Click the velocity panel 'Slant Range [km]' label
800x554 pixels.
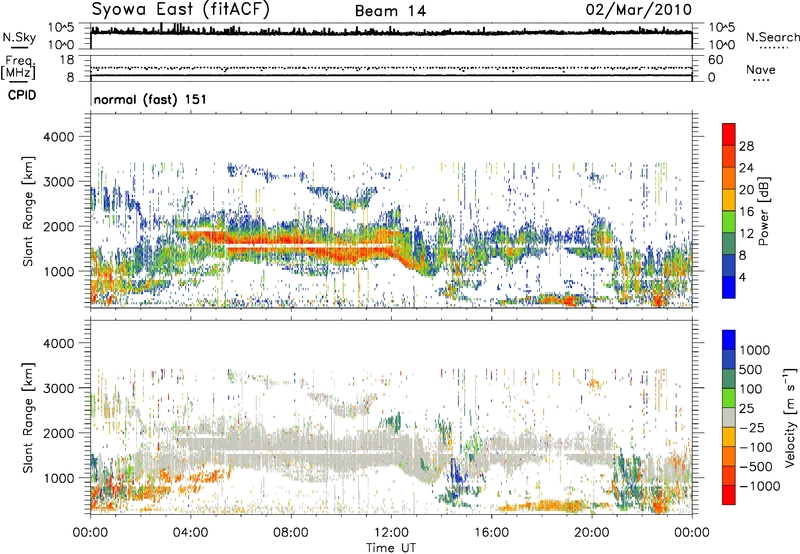click(x=28, y=417)
